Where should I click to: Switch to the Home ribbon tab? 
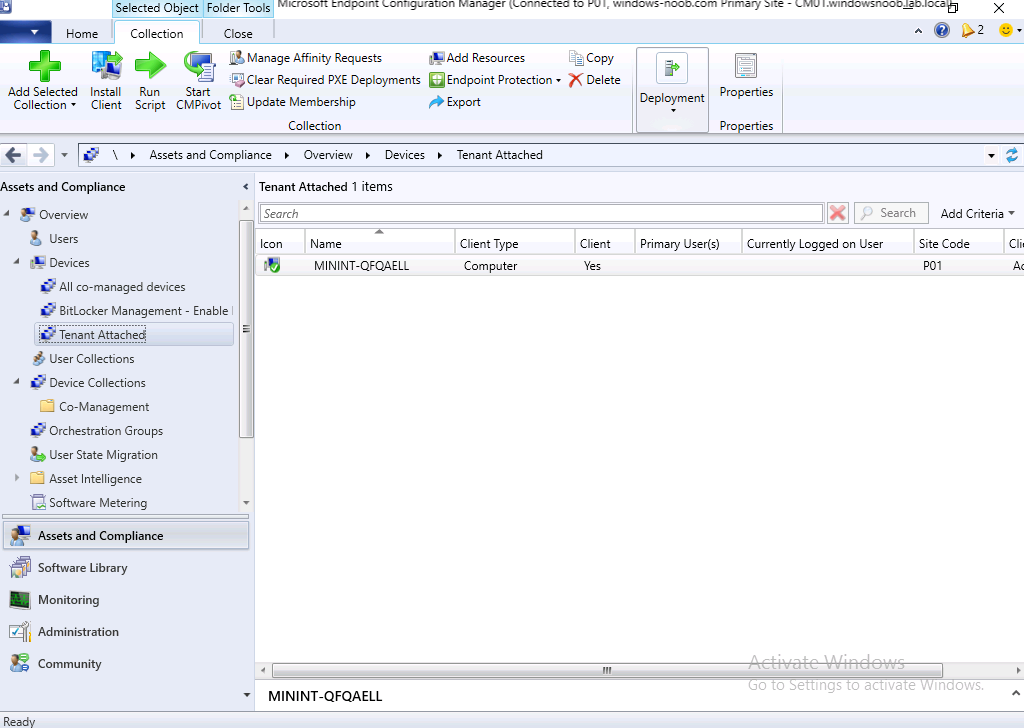click(82, 33)
